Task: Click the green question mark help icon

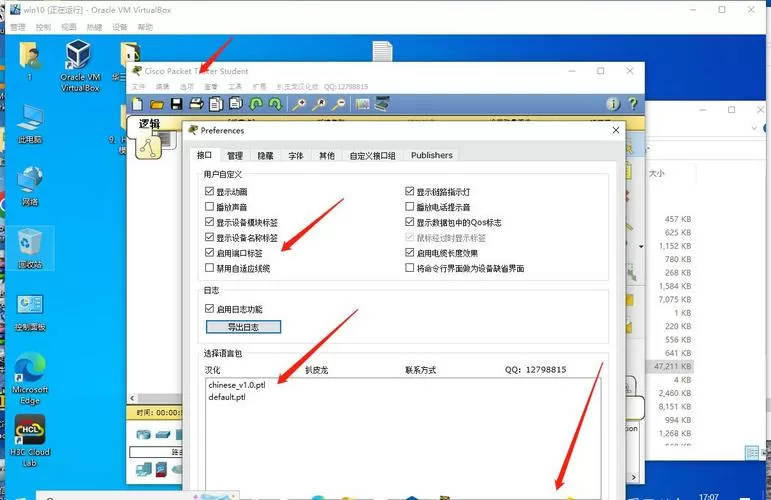Action: point(633,104)
